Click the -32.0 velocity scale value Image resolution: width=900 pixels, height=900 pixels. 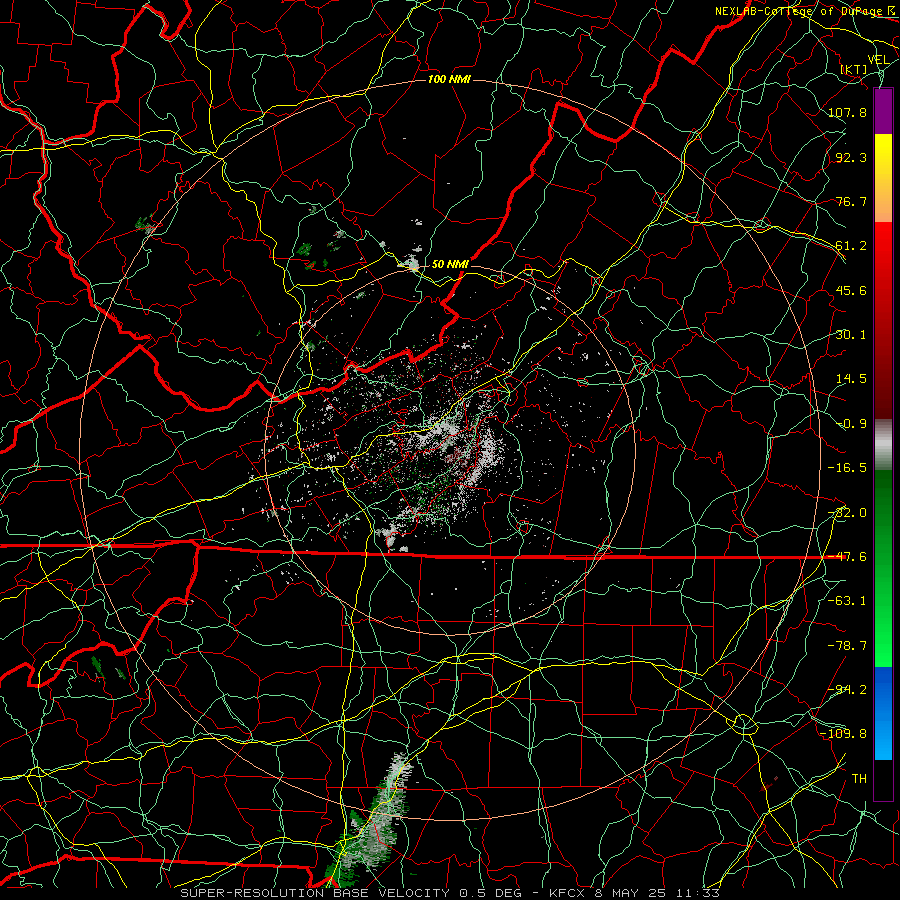(847, 513)
